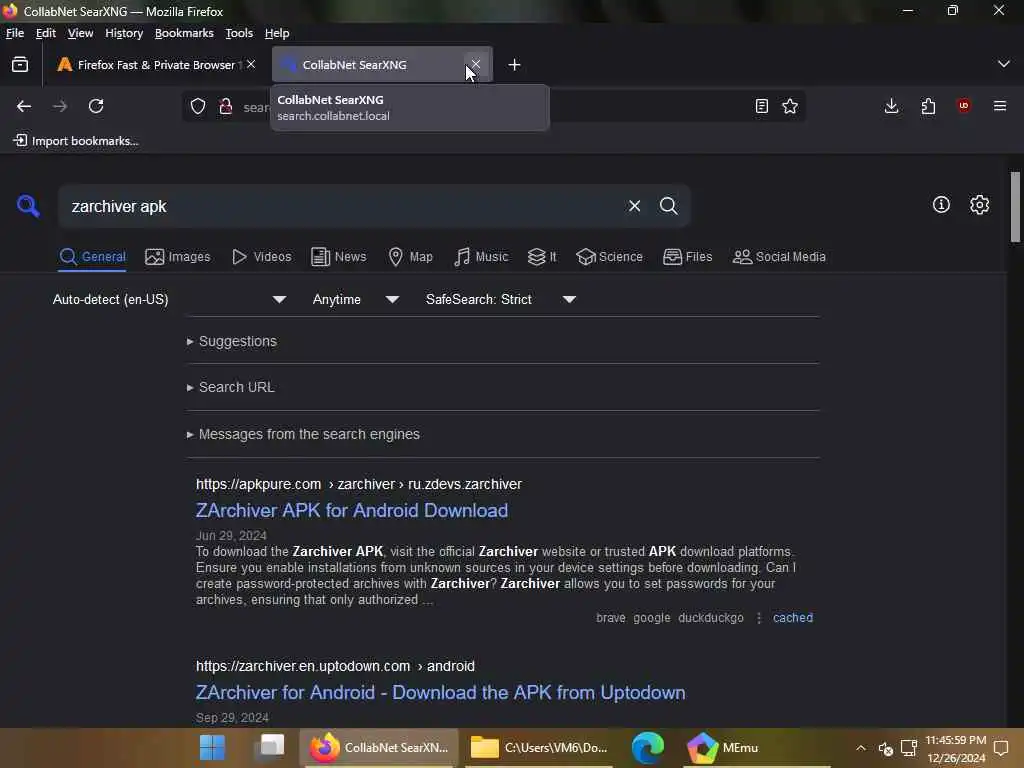The height and width of the screenshot is (768, 1024).
Task: Show hidden system tray icons chevron
Action: (x=861, y=748)
